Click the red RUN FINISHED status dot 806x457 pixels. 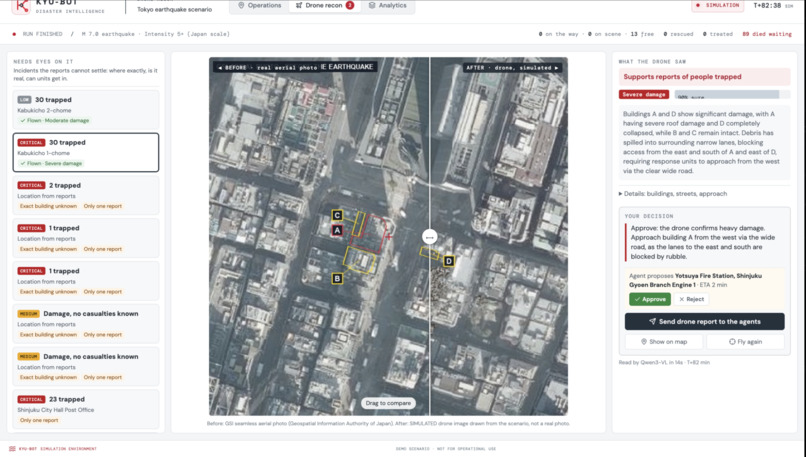14,34
